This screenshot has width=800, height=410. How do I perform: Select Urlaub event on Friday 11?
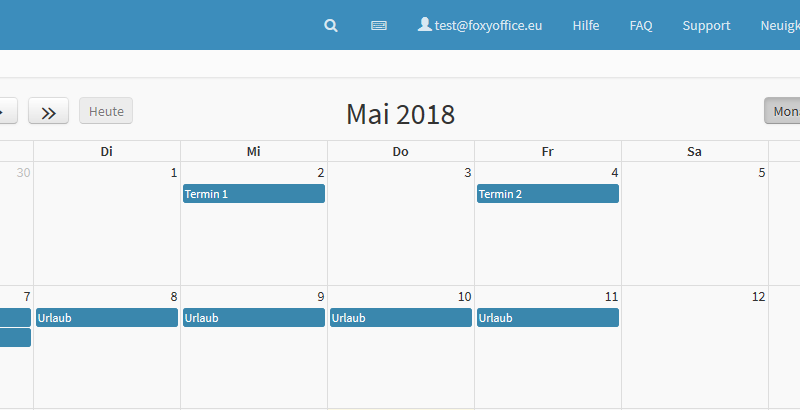547,318
